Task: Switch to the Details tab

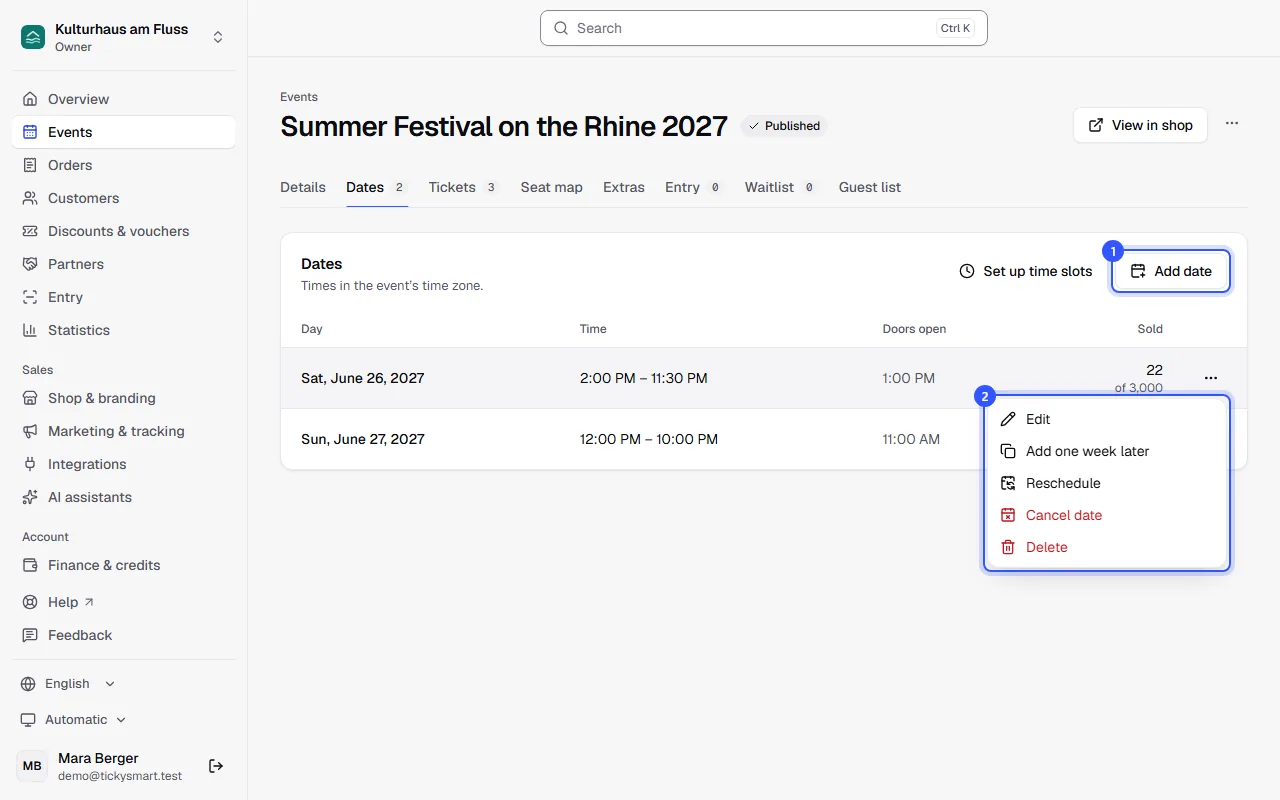Action: click(x=303, y=187)
